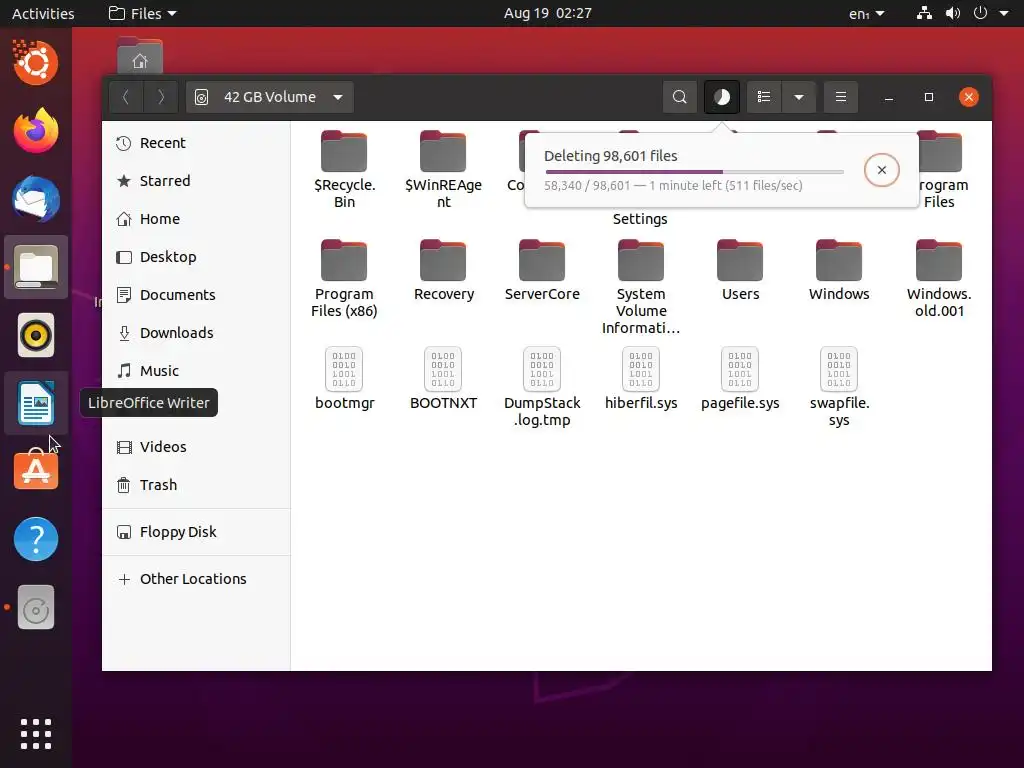1024x768 pixels.
Task: Open Downloads in sidebar
Action: coord(196,332)
